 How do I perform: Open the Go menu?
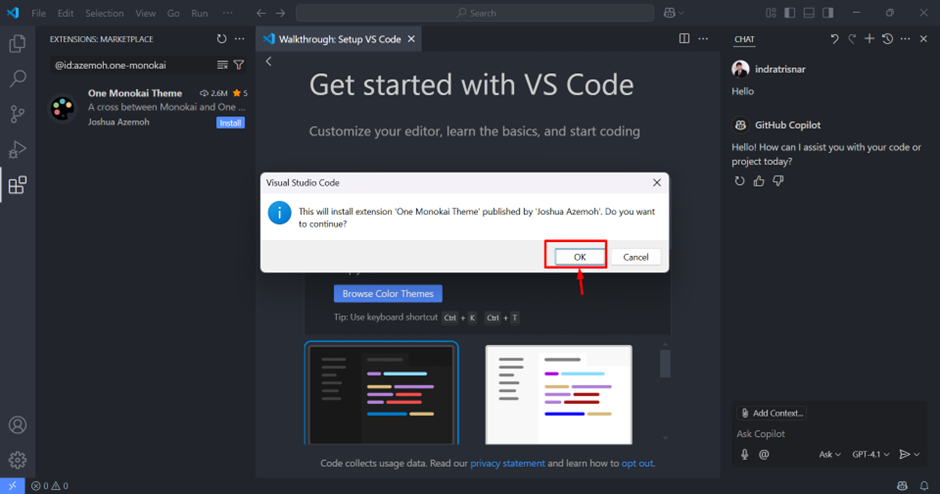(173, 13)
